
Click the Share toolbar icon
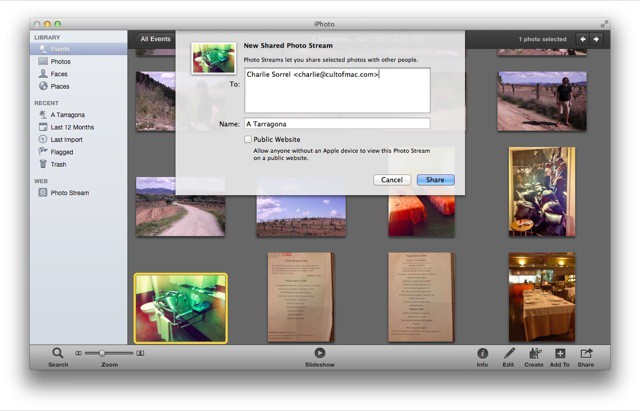[586, 353]
